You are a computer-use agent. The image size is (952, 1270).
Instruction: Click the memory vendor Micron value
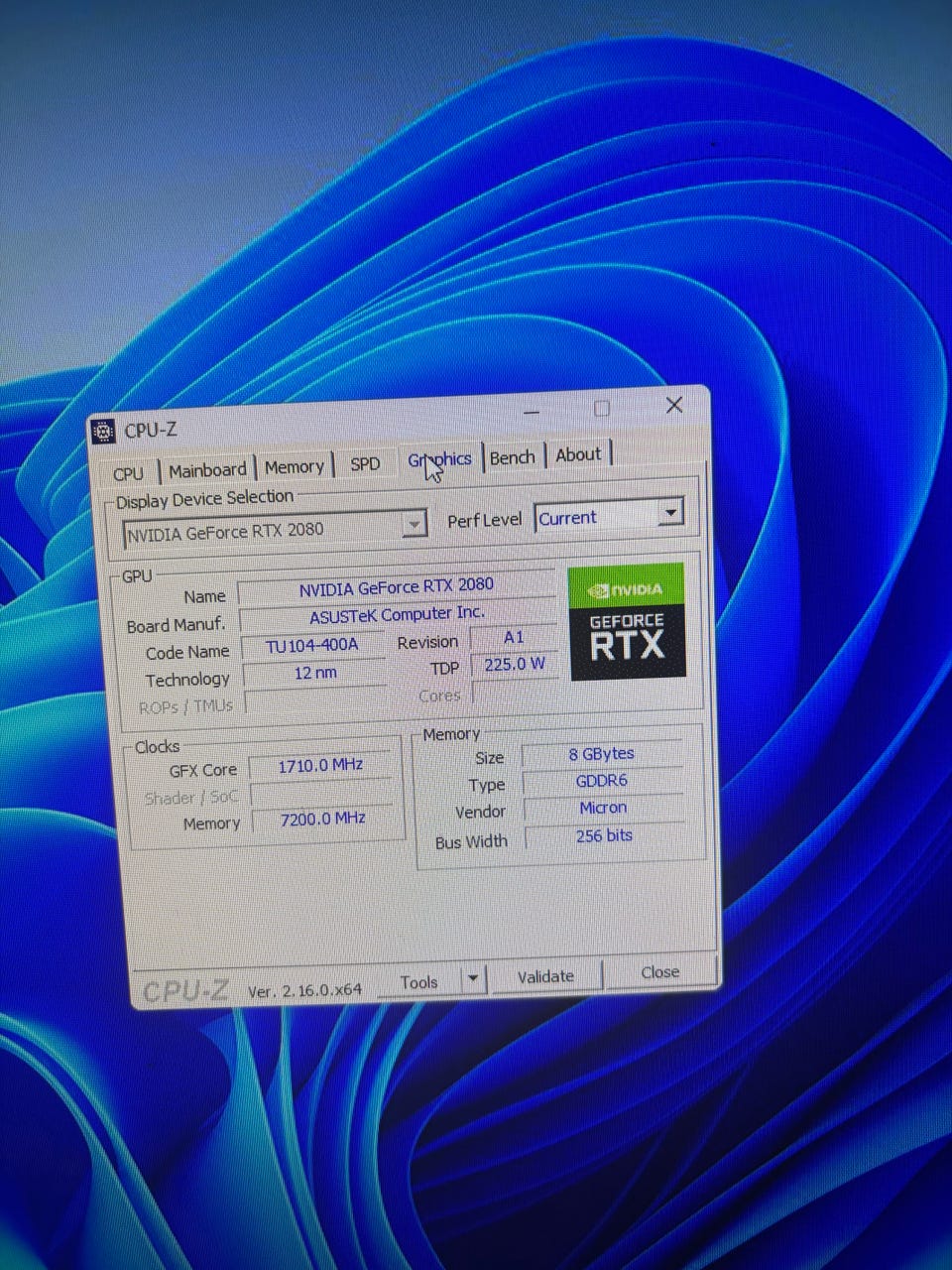[x=603, y=808]
